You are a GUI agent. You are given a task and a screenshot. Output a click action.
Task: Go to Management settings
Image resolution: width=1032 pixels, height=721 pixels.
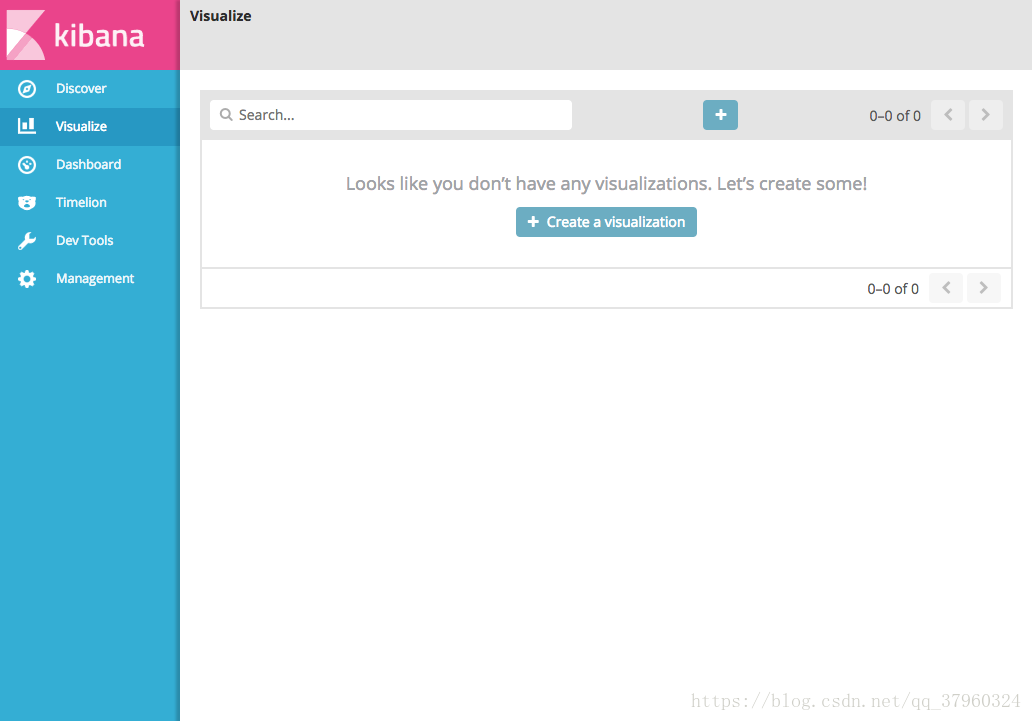click(90, 279)
